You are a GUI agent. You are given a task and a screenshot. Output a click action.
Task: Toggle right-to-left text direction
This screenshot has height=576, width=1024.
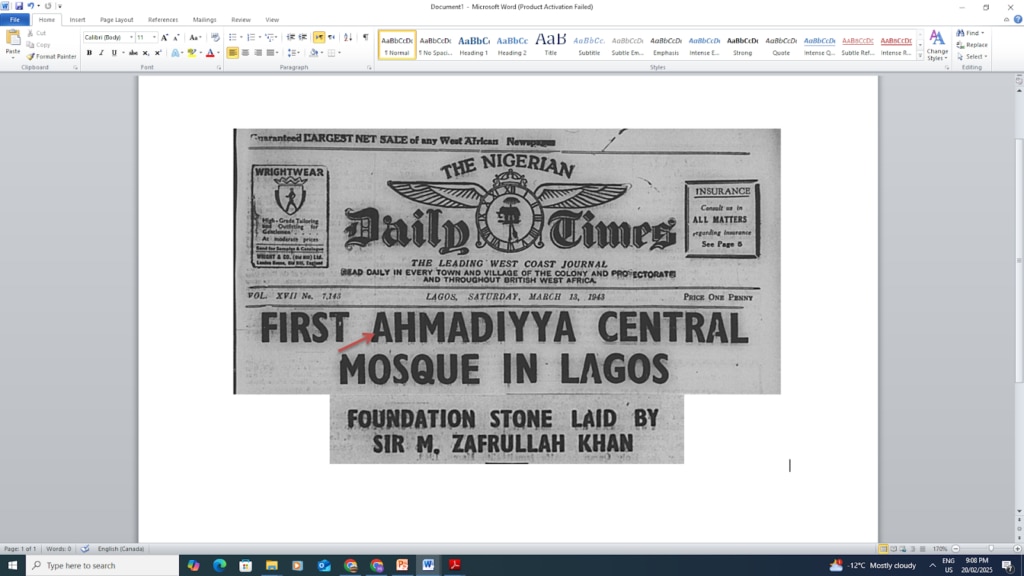pyautogui.click(x=331, y=37)
